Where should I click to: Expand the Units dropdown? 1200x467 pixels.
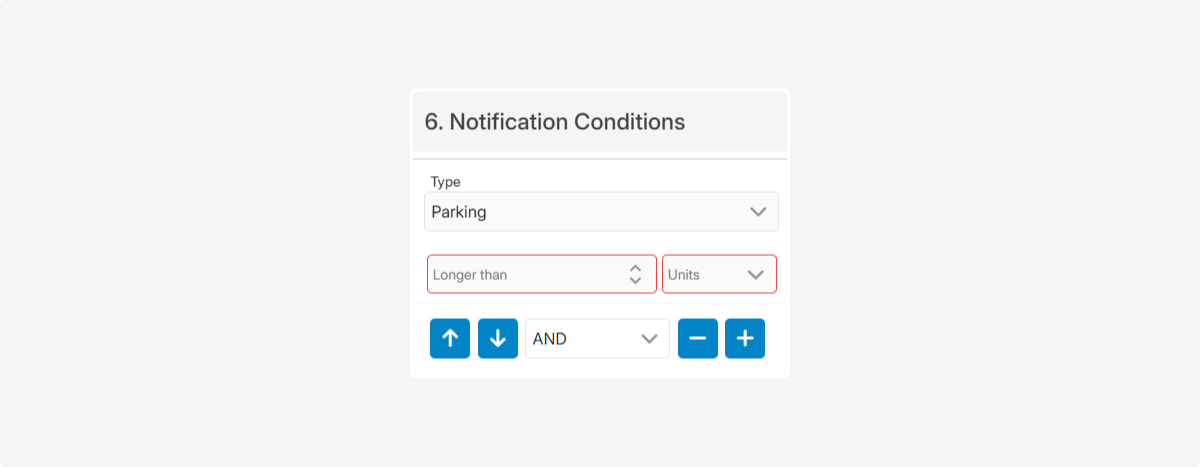[719, 274]
